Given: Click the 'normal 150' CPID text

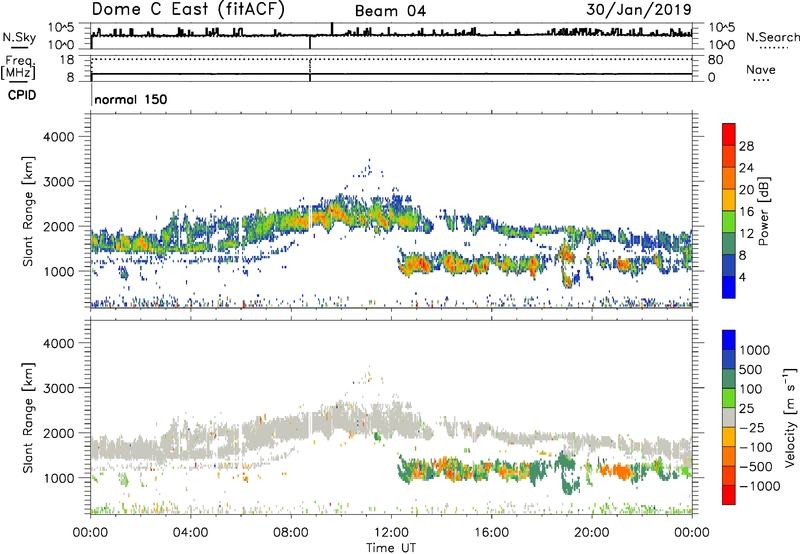Looking at the screenshot, I should pos(131,99).
